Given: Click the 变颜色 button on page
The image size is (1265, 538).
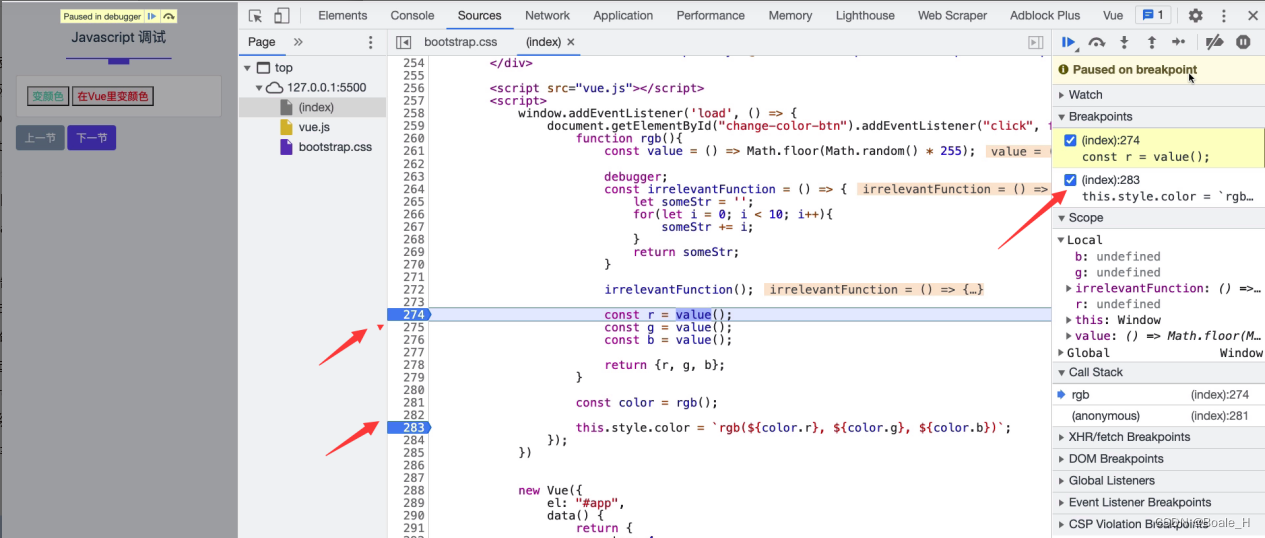Looking at the screenshot, I should tap(48, 96).
